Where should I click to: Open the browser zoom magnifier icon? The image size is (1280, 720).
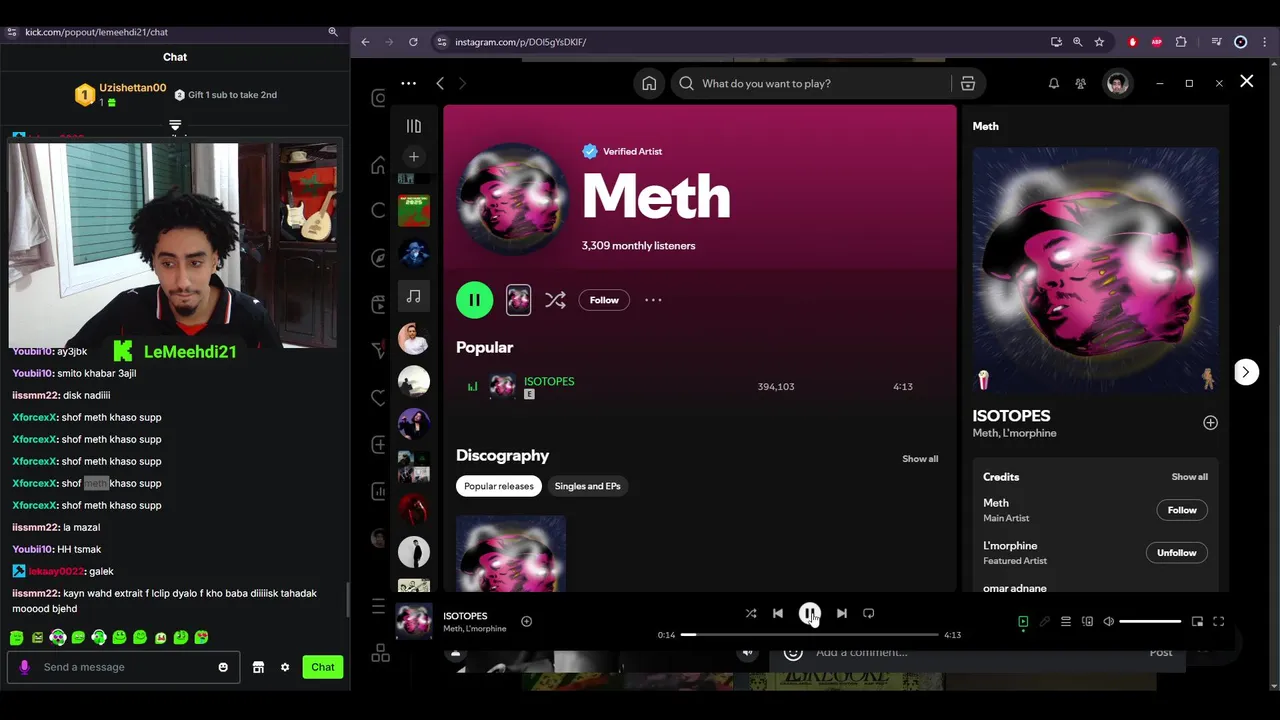[x=1077, y=42]
